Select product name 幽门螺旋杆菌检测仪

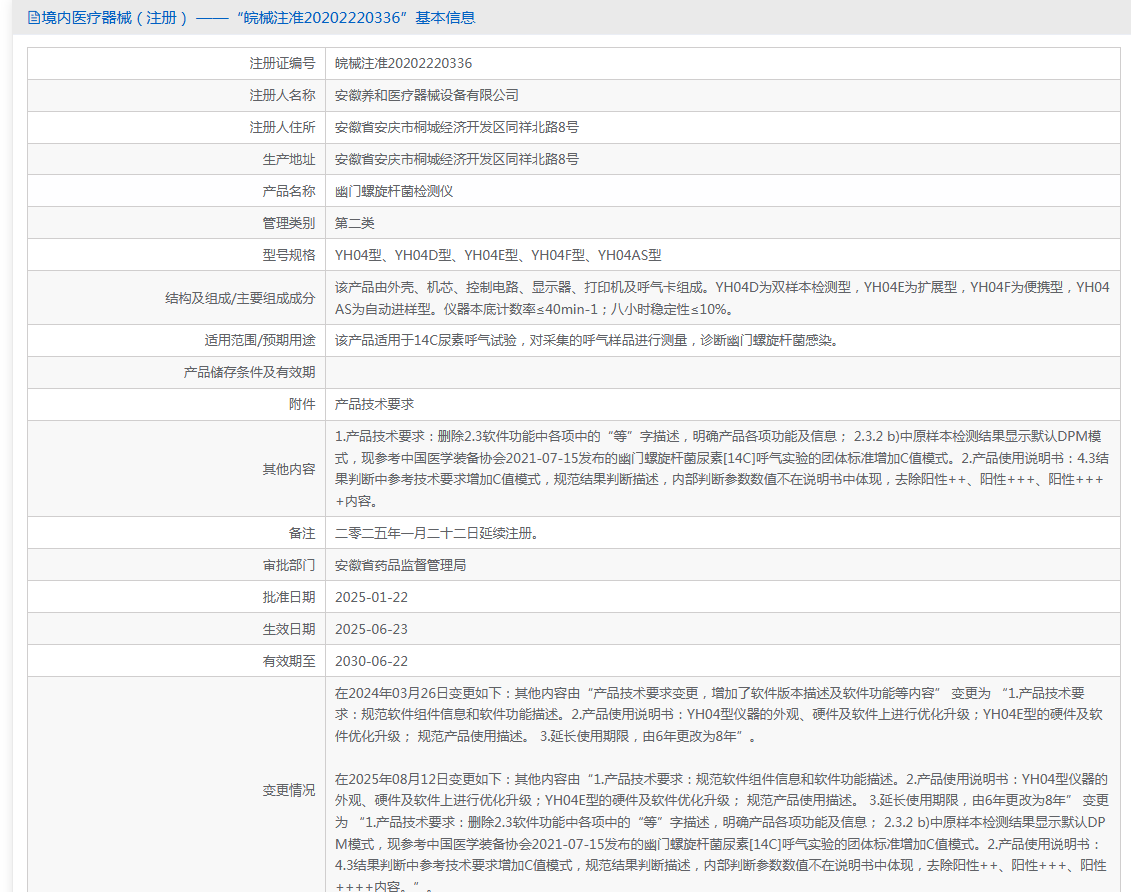[394, 191]
